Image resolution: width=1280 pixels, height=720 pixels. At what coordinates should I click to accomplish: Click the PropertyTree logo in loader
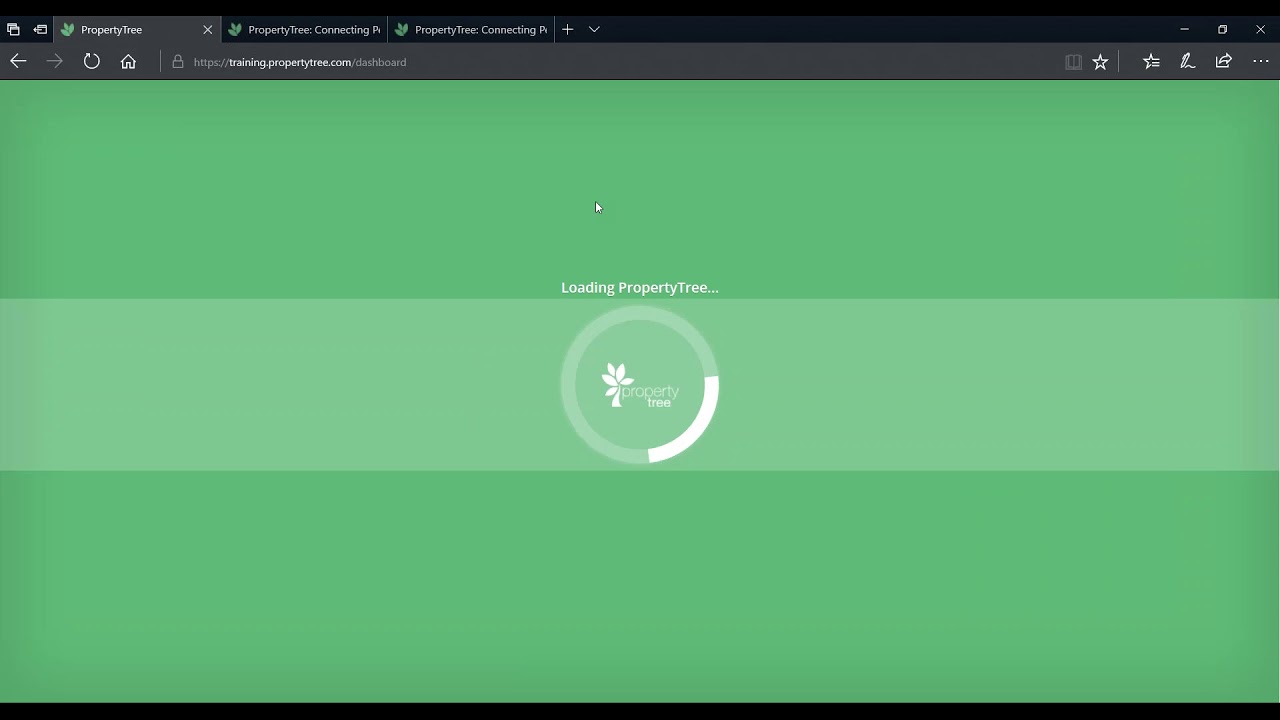640,385
